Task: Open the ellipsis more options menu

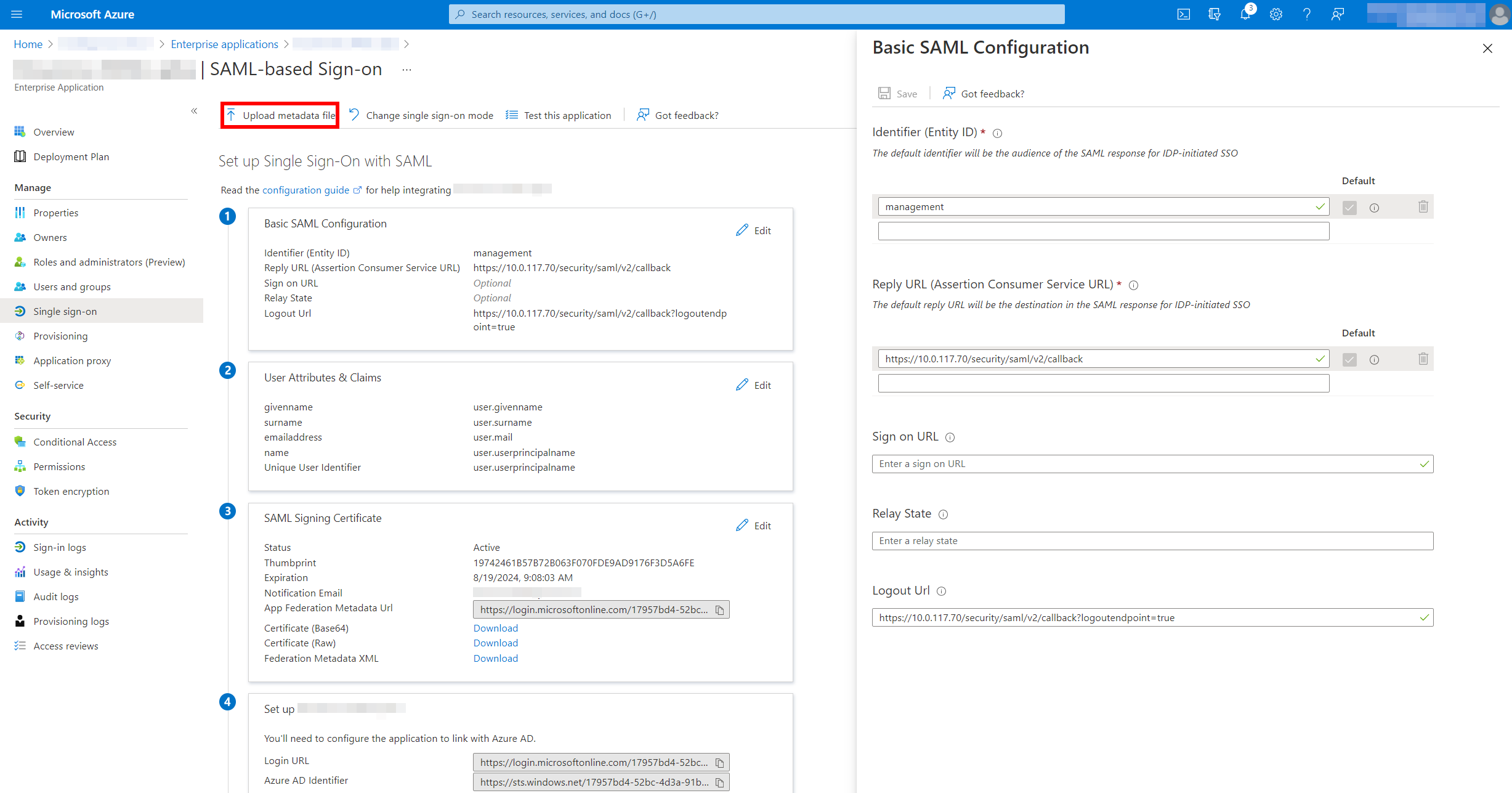Action: 406,70
